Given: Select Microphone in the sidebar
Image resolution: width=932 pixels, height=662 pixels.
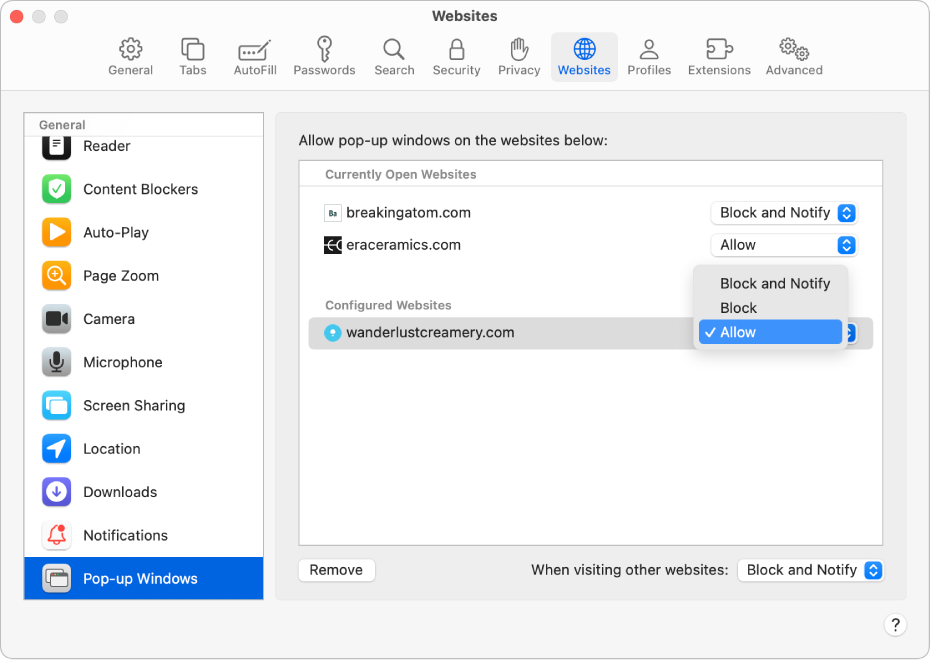Looking at the screenshot, I should click(118, 362).
